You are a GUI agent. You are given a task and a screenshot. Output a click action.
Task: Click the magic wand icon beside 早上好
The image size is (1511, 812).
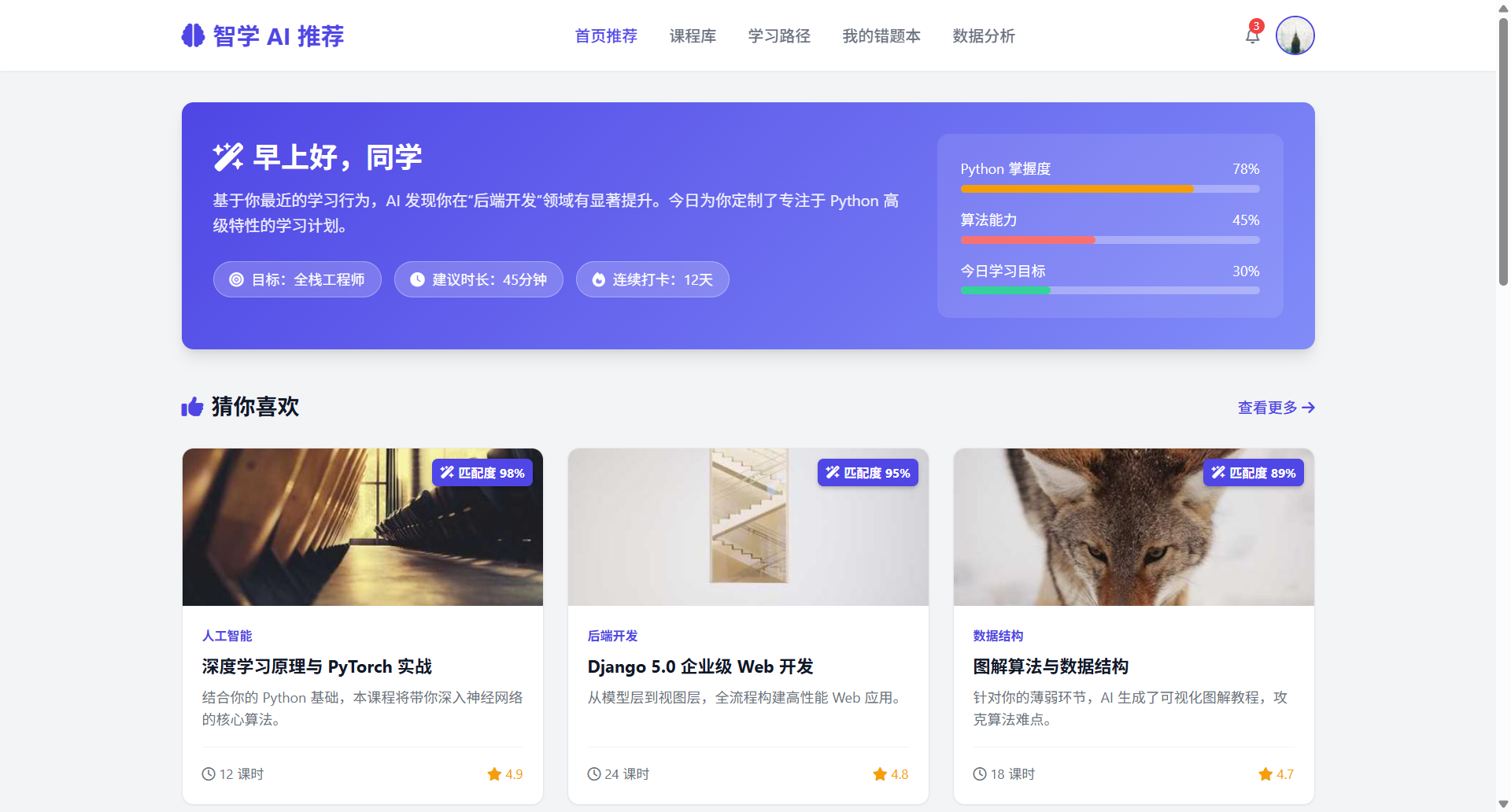pyautogui.click(x=228, y=157)
